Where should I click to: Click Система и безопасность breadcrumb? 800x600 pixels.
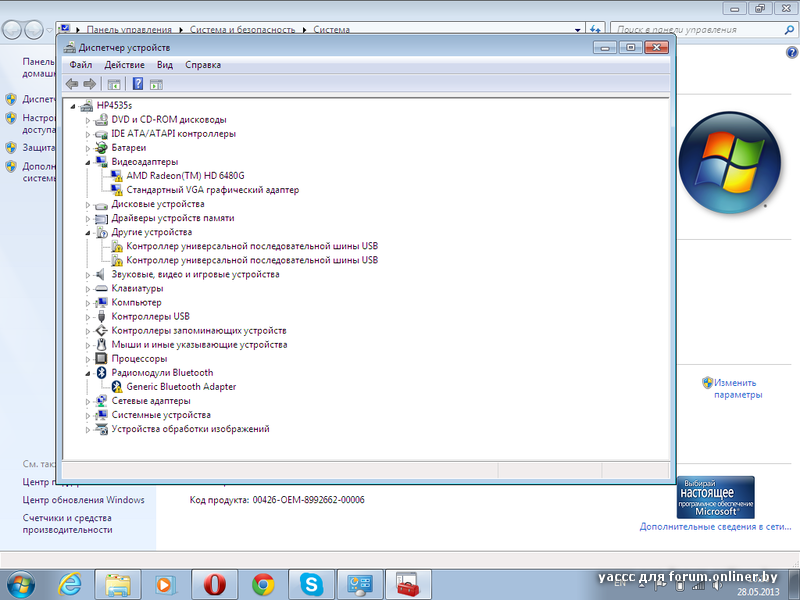coord(242,30)
